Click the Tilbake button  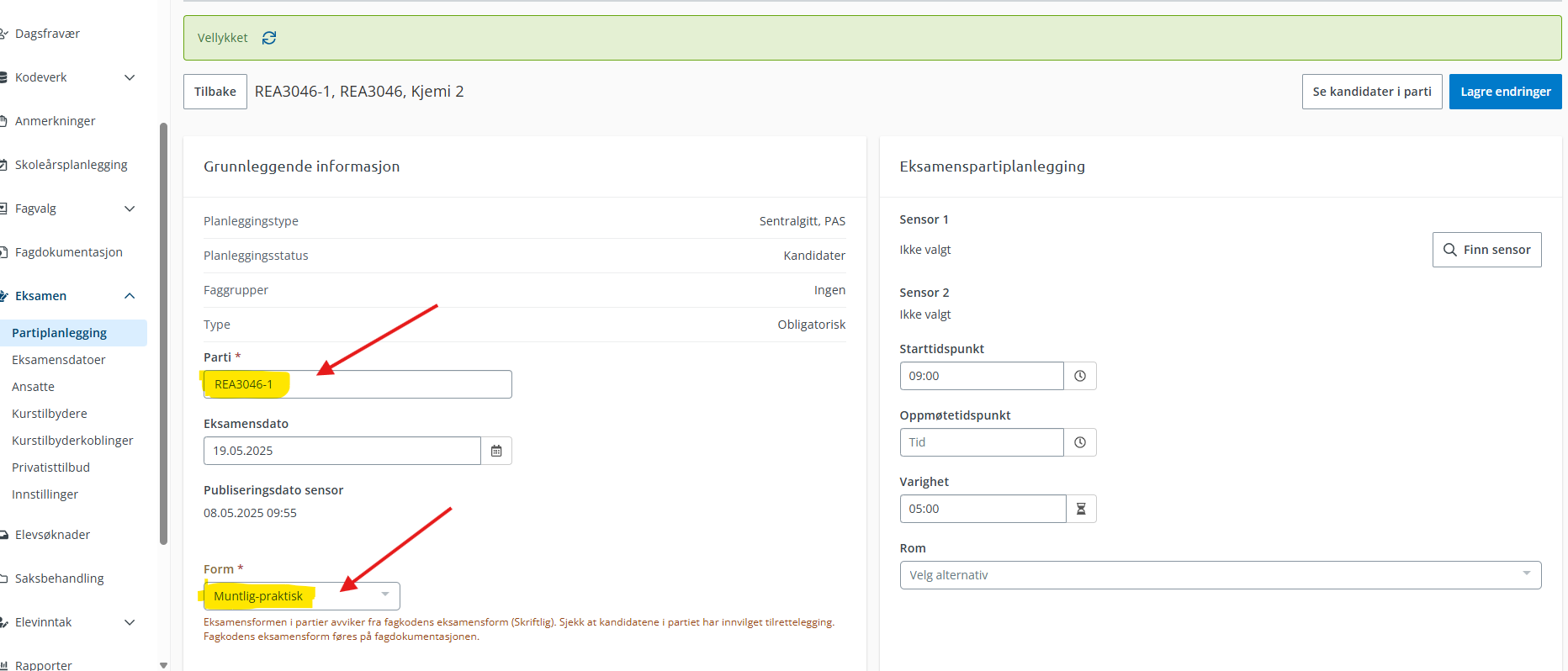pos(215,92)
